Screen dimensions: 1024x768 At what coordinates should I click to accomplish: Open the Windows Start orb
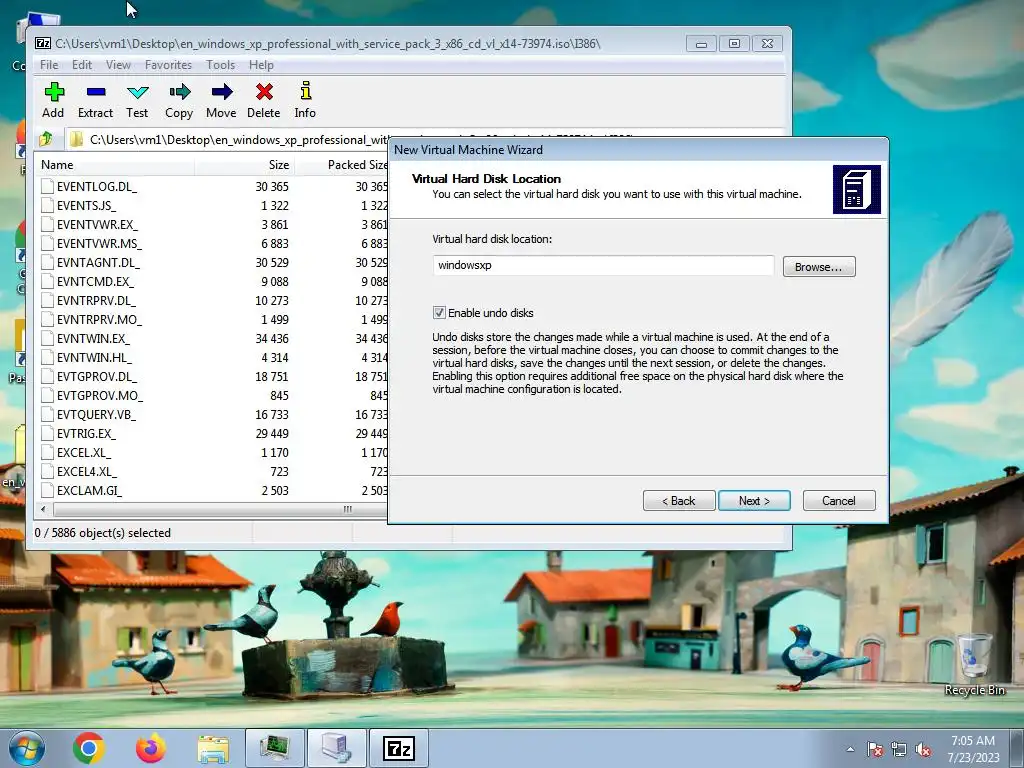[27, 748]
